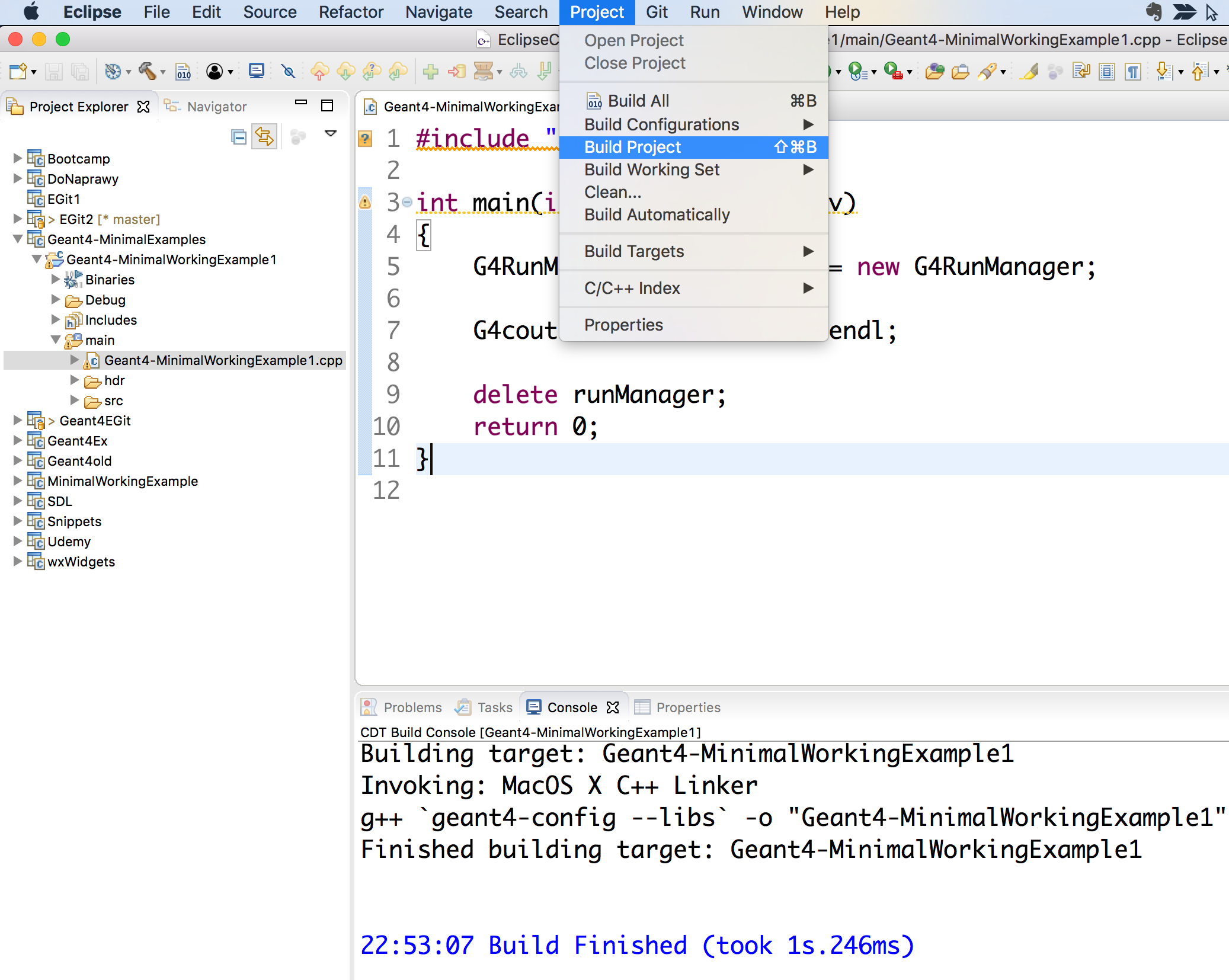Toggle Link with Editor in Project Explorer

click(265, 136)
